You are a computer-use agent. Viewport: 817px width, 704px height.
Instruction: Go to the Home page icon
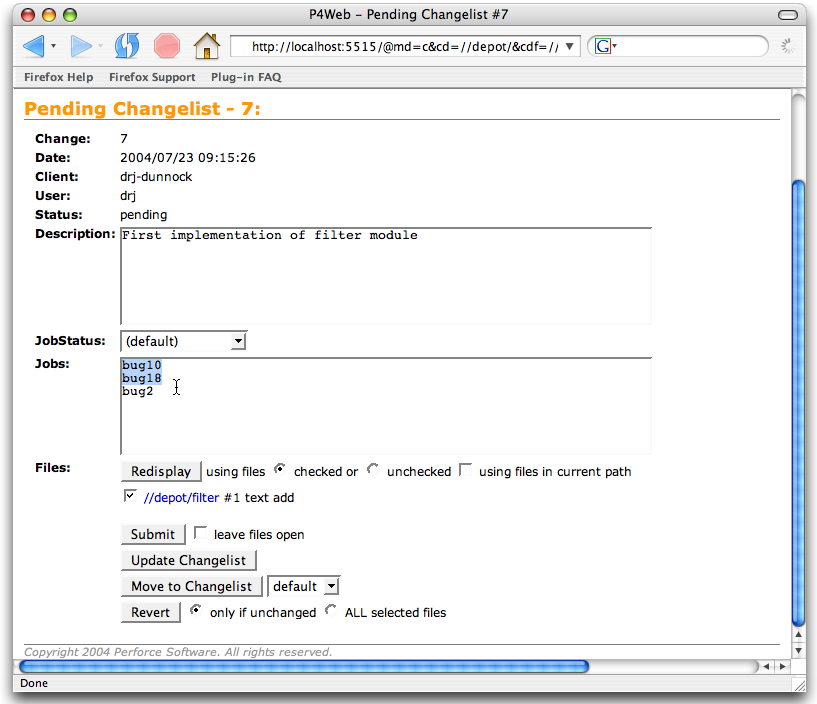click(206, 46)
